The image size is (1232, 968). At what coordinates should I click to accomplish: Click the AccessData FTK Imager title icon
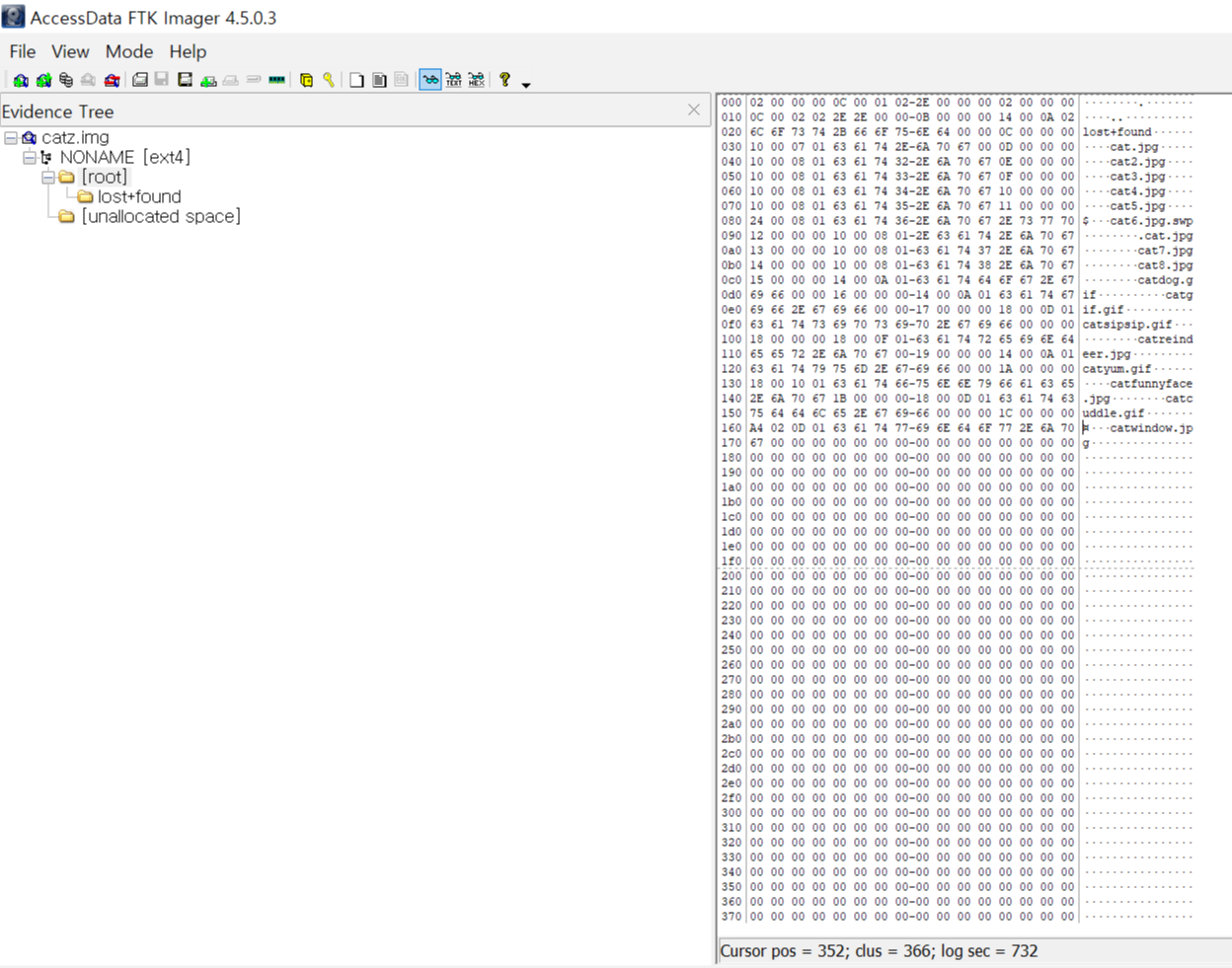click(13, 17)
